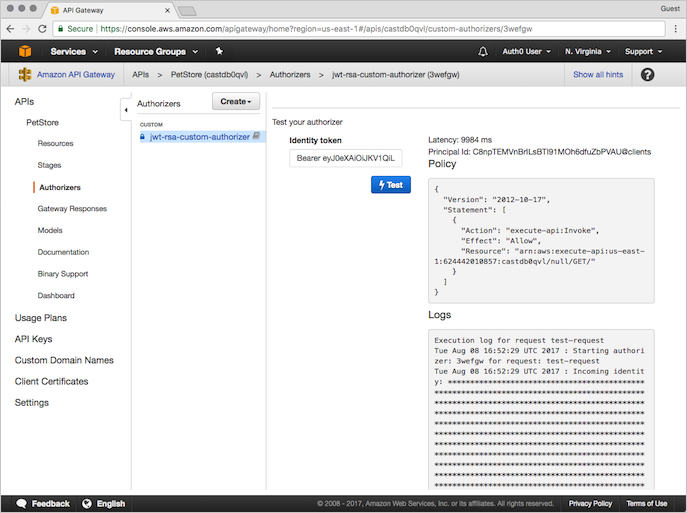Viewport: 687px width, 513px height.
Task: Open Gateway Responses
Action: coord(72,209)
